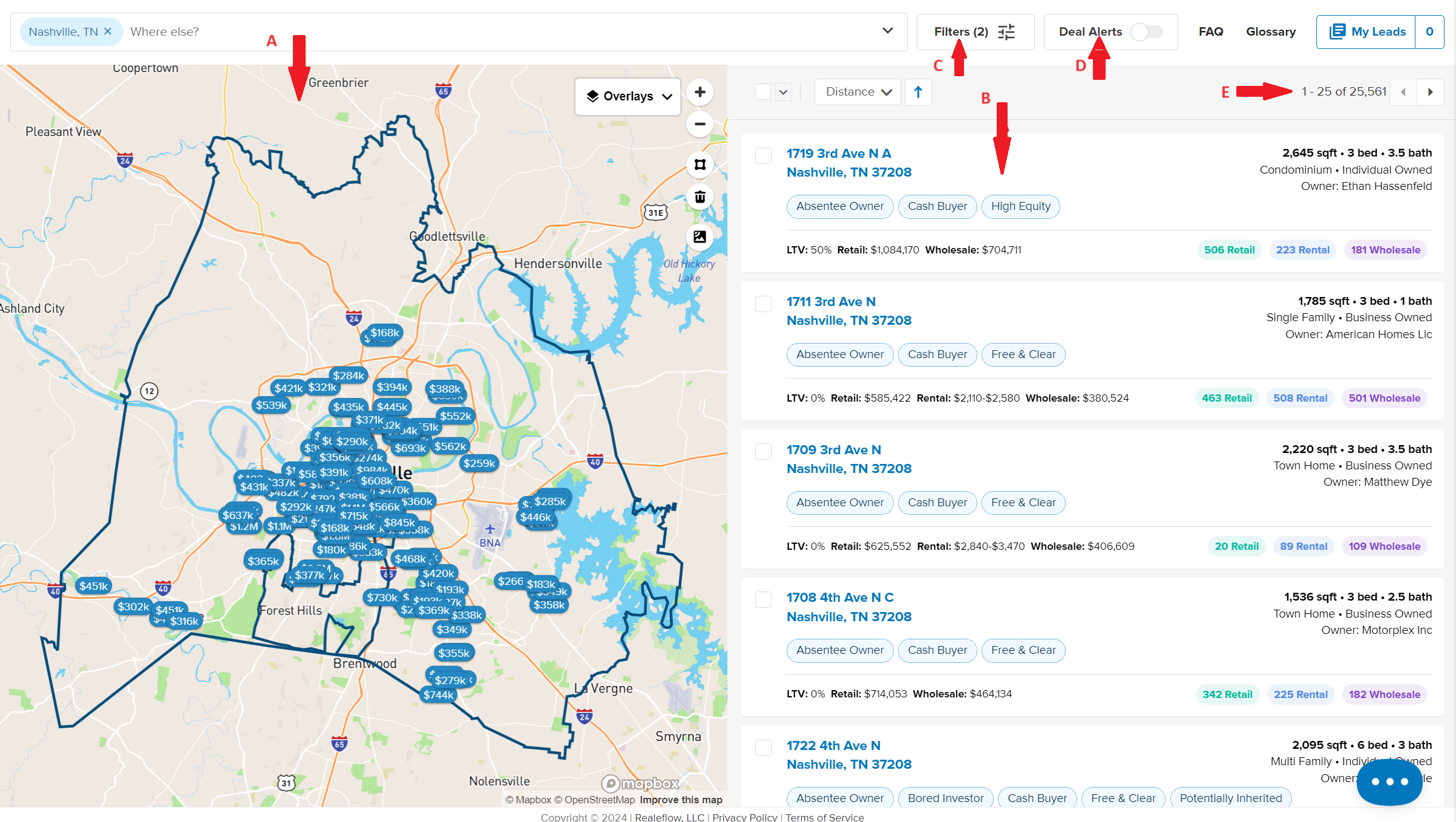This screenshot has height=822, width=1456.
Task: Open the Terms of Service link
Action: click(824, 817)
